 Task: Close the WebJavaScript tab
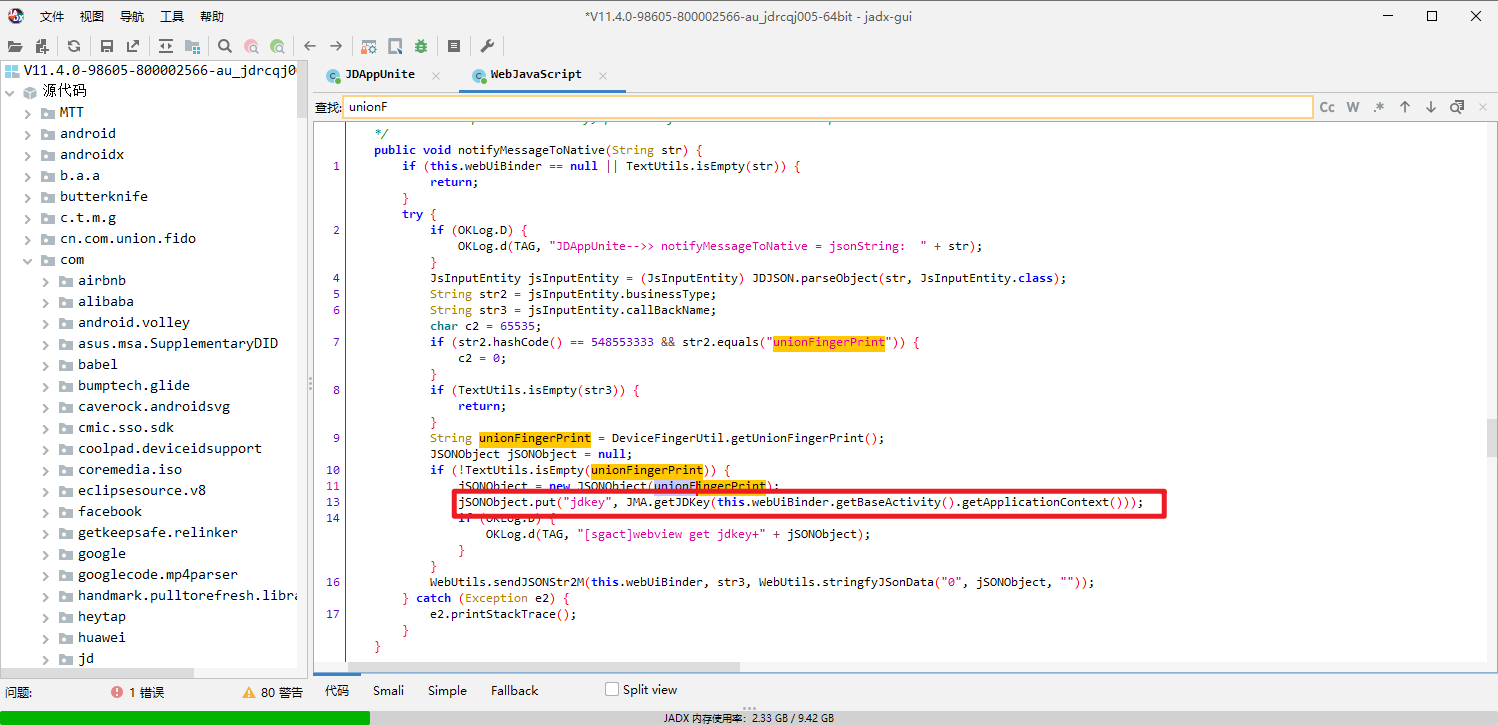point(603,75)
